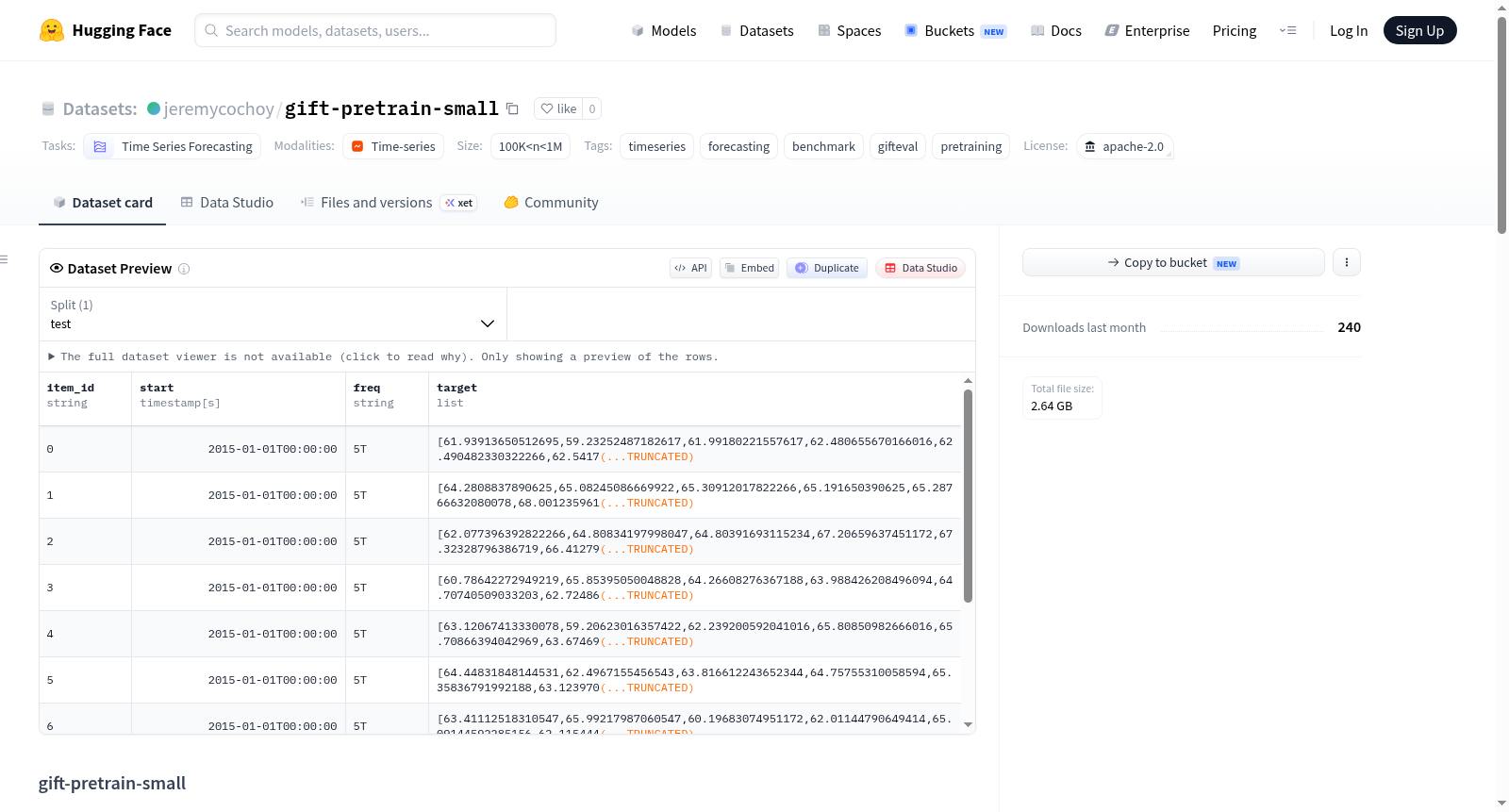1509x812 pixels.
Task: Click the Time Series Forecasting task tag
Action: pos(173,146)
